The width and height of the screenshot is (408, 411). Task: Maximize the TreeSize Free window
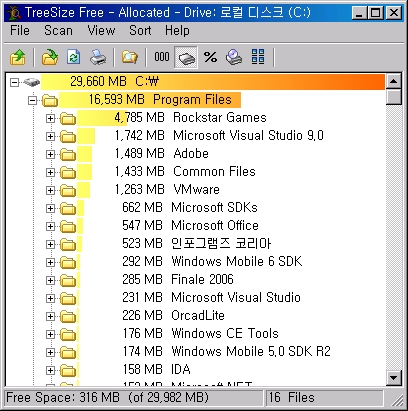(x=376, y=13)
